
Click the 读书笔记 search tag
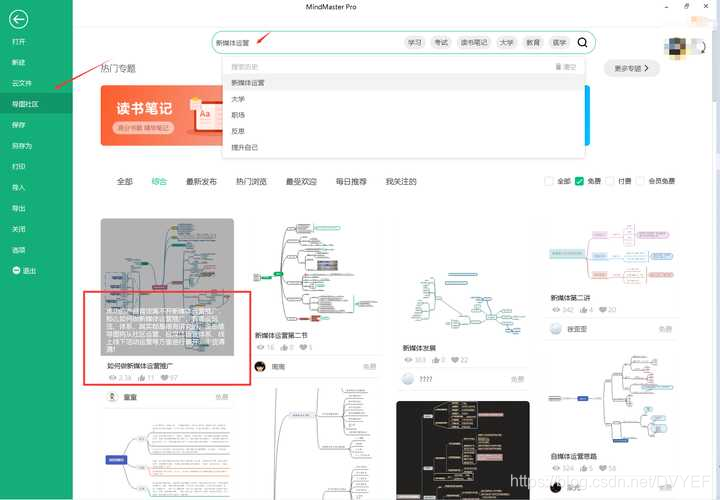coord(474,42)
